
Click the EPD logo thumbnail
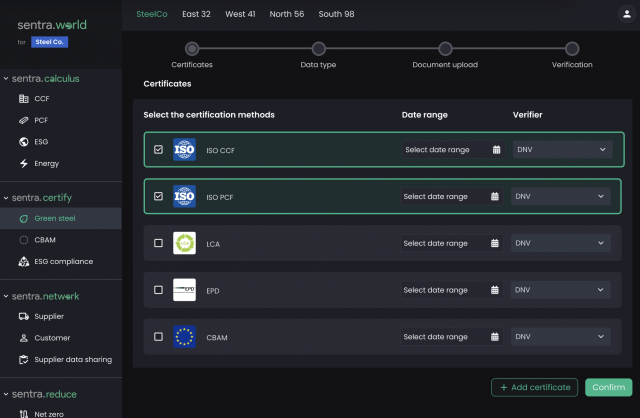click(184, 290)
